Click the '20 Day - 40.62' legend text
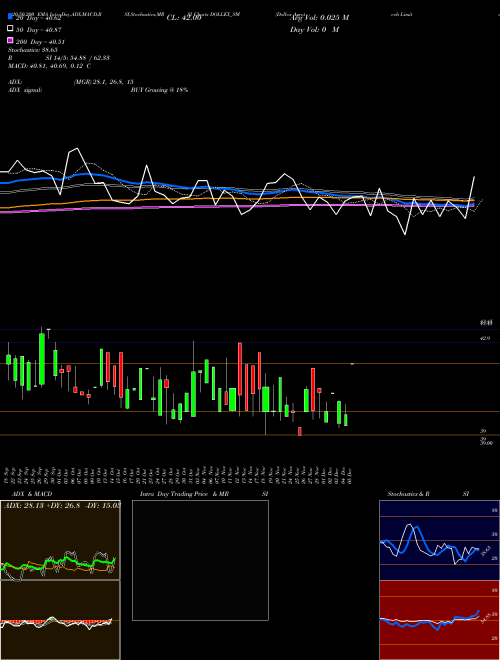 click(x=38, y=18)
